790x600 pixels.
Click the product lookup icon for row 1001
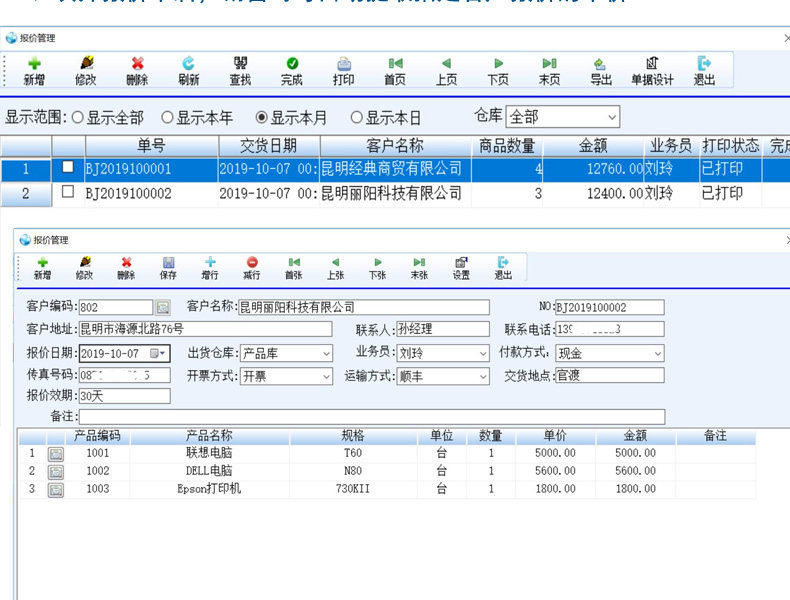(56, 454)
